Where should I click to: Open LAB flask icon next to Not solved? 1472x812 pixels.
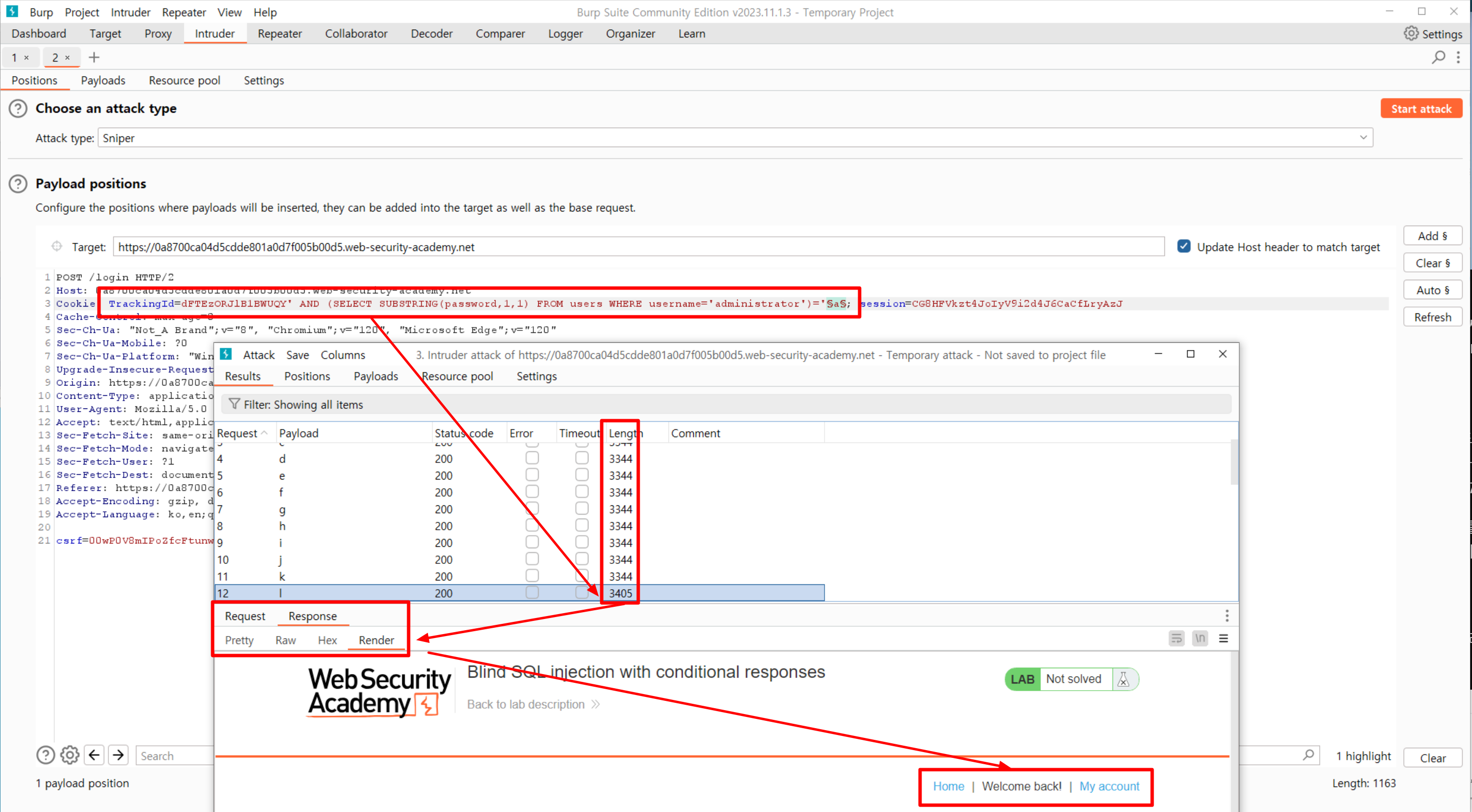(x=1123, y=679)
